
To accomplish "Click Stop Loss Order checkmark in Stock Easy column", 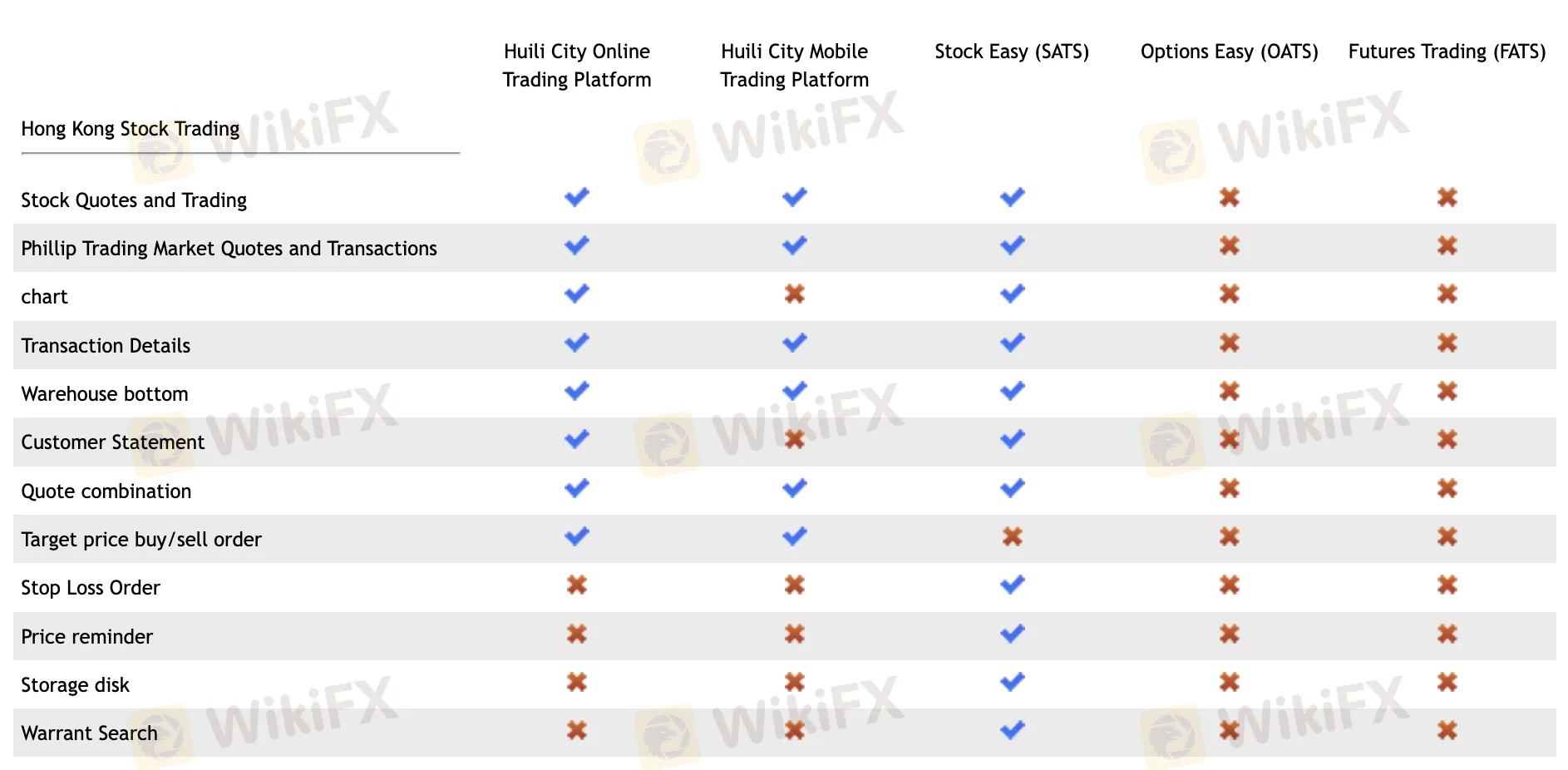I will click(1012, 585).
